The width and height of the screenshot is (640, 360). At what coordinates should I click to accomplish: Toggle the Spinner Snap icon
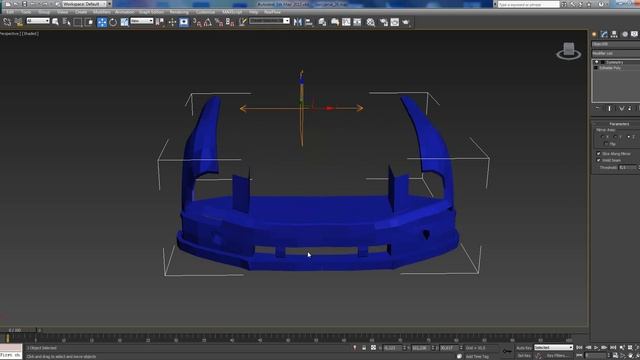click(230, 22)
